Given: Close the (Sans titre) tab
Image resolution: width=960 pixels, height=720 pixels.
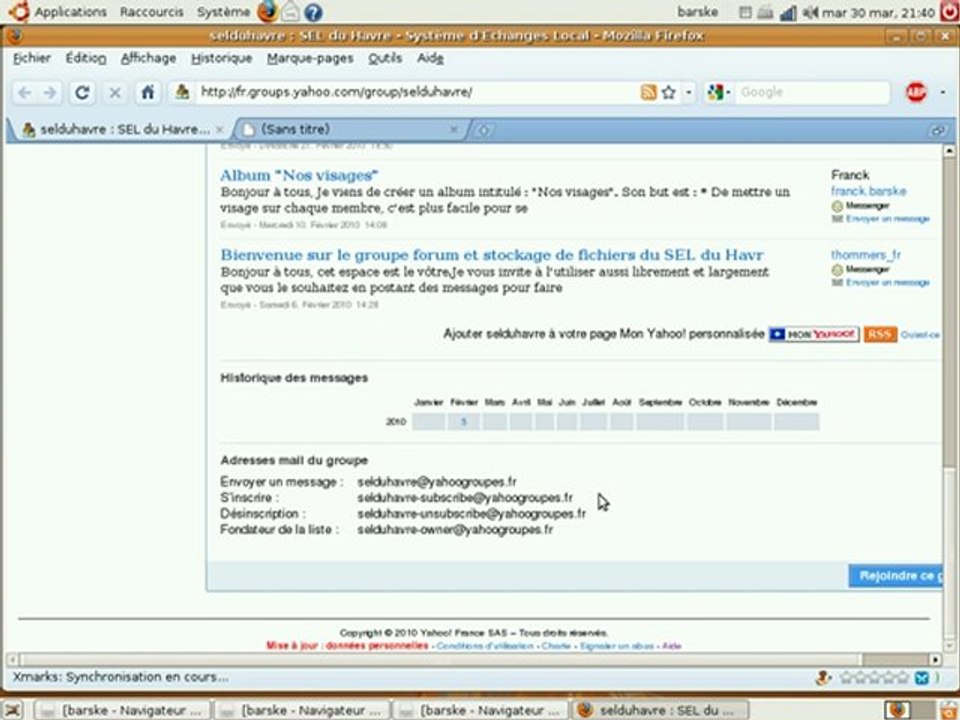Looking at the screenshot, I should 454,129.
